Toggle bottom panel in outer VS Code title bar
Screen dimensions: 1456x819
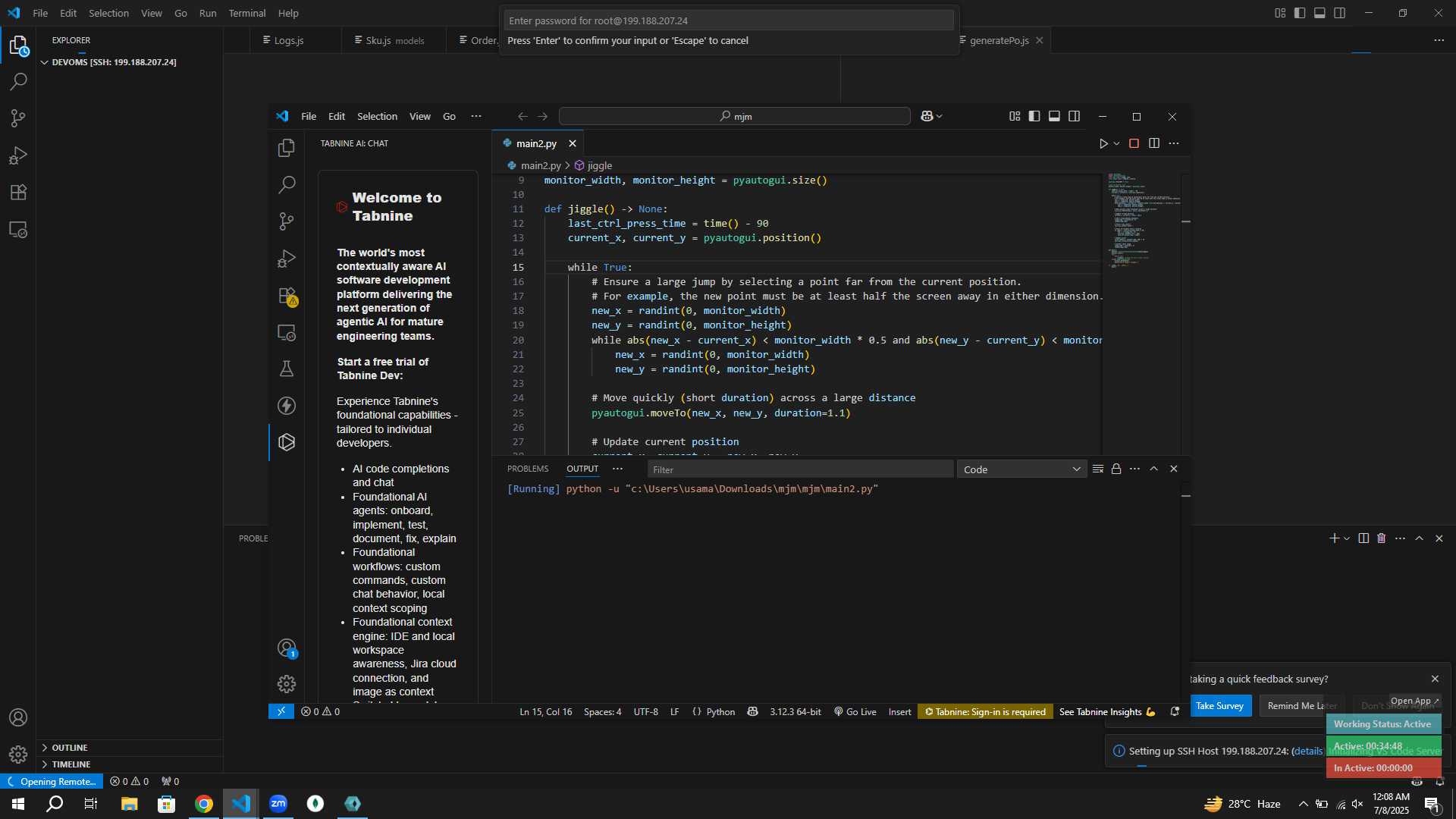(x=1319, y=13)
